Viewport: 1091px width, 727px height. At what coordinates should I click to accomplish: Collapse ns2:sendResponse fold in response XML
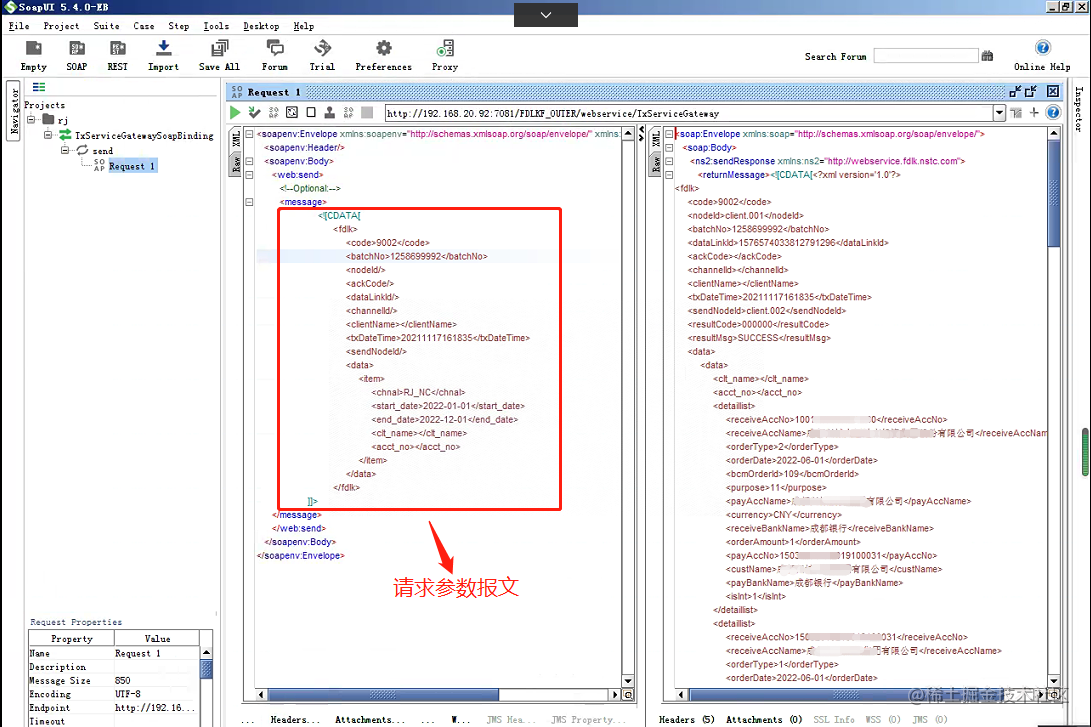pyautogui.click(x=669, y=161)
